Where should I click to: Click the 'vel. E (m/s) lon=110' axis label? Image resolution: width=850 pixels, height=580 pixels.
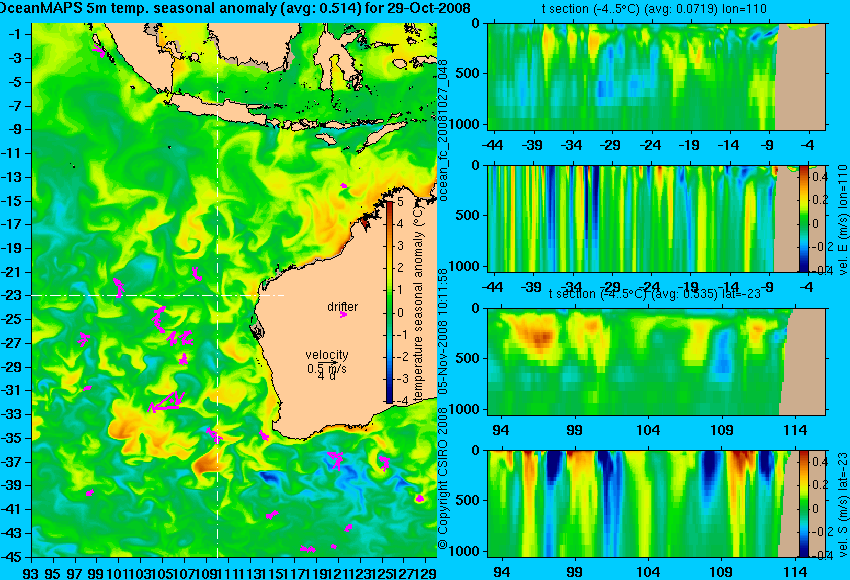click(842, 220)
